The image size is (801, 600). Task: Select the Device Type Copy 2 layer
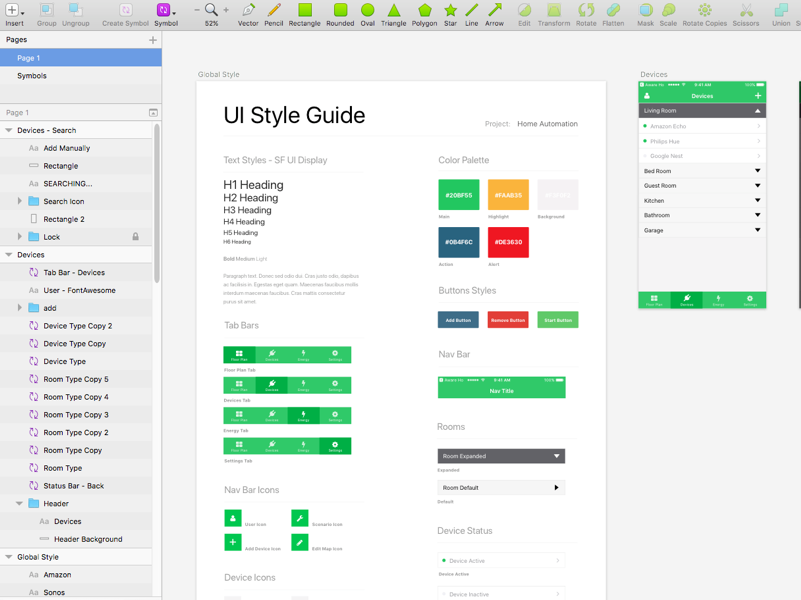(x=76, y=326)
